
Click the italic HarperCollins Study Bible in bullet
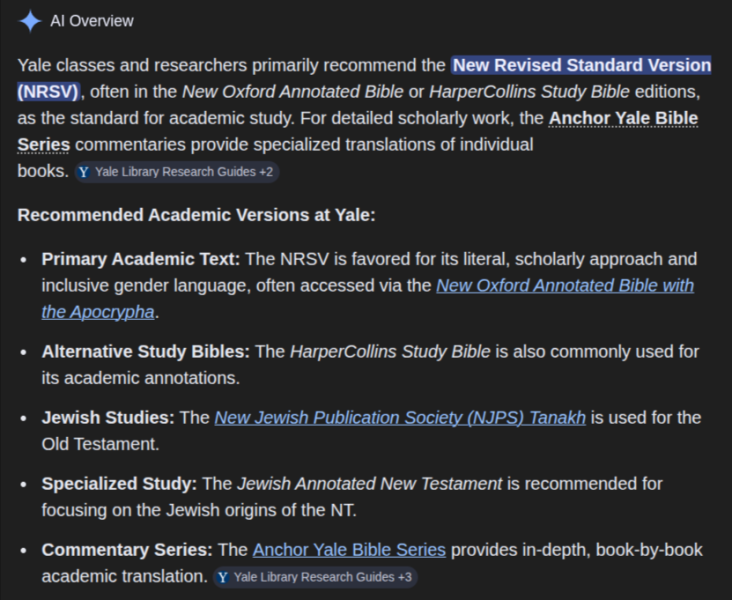[x=390, y=351]
